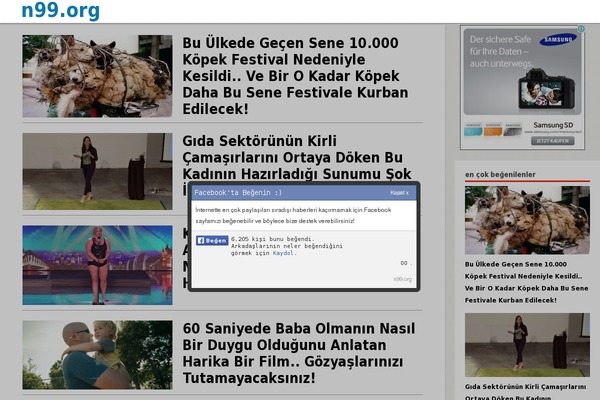Open the woman presenter article thumbnail in main list
600x400 pixels.
(97, 171)
